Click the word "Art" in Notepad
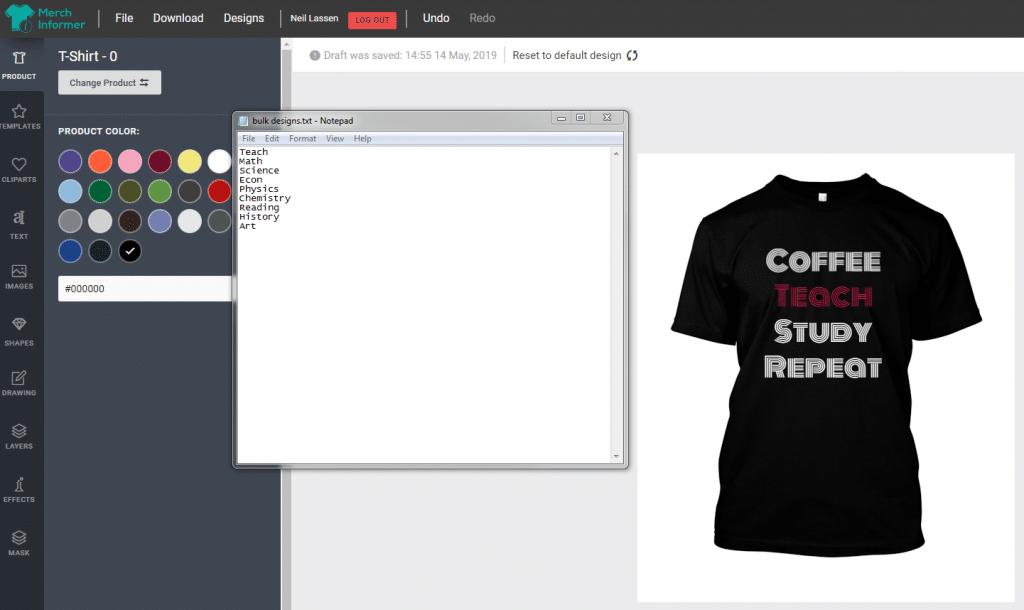This screenshot has height=610, width=1024. pyautogui.click(x=248, y=226)
